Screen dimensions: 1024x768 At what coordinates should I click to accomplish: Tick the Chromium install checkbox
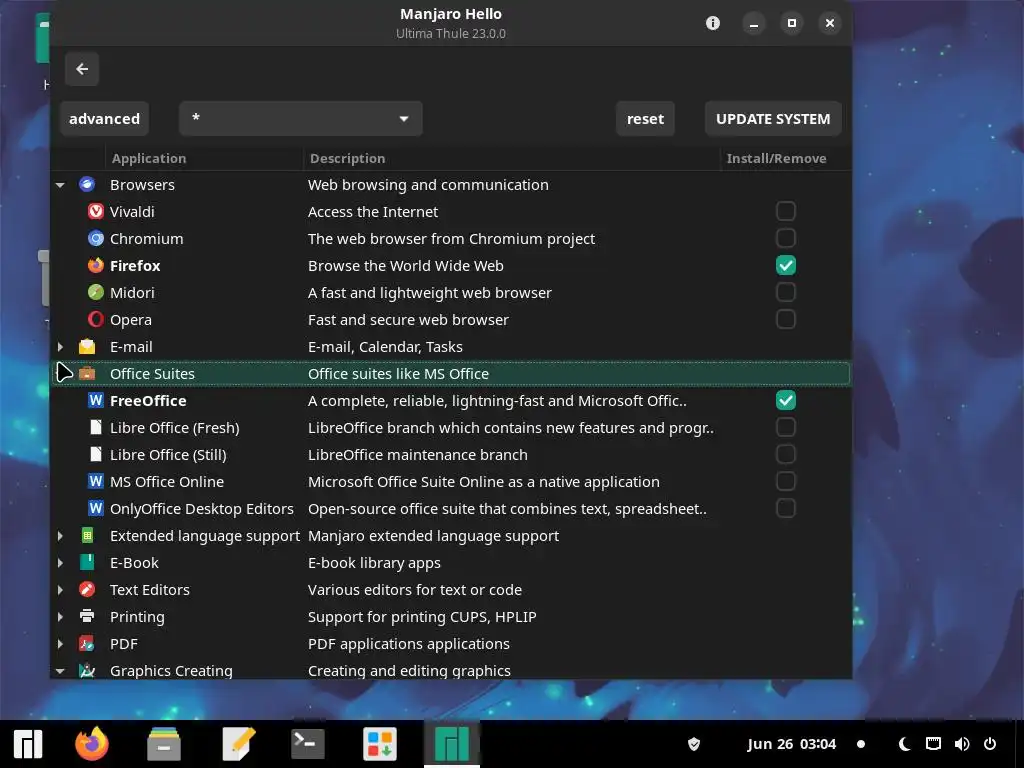coord(786,238)
